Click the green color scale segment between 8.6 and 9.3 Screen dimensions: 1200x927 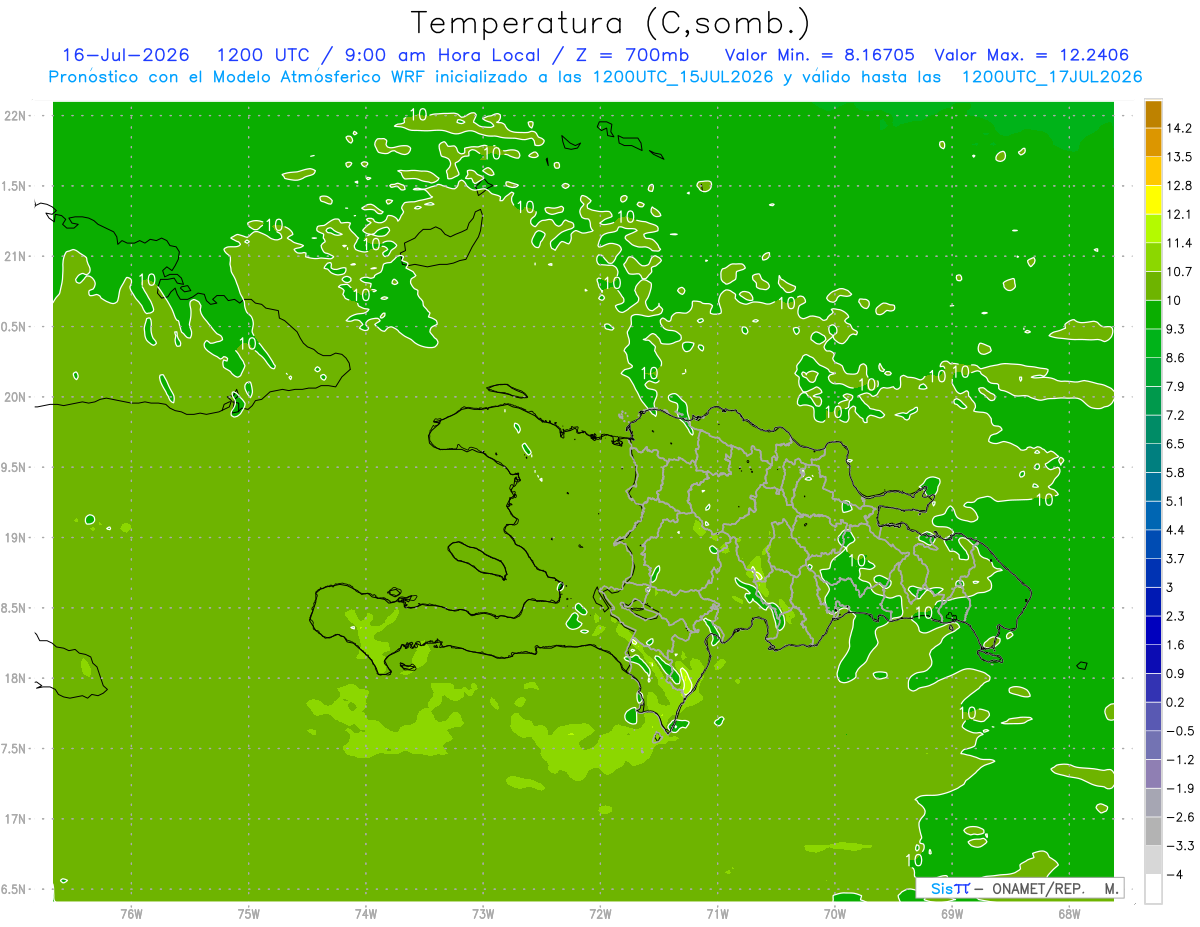coord(1153,343)
